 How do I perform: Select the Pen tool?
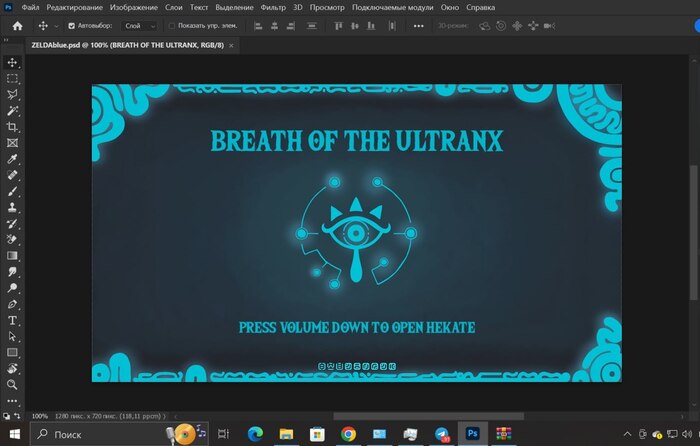(x=13, y=303)
